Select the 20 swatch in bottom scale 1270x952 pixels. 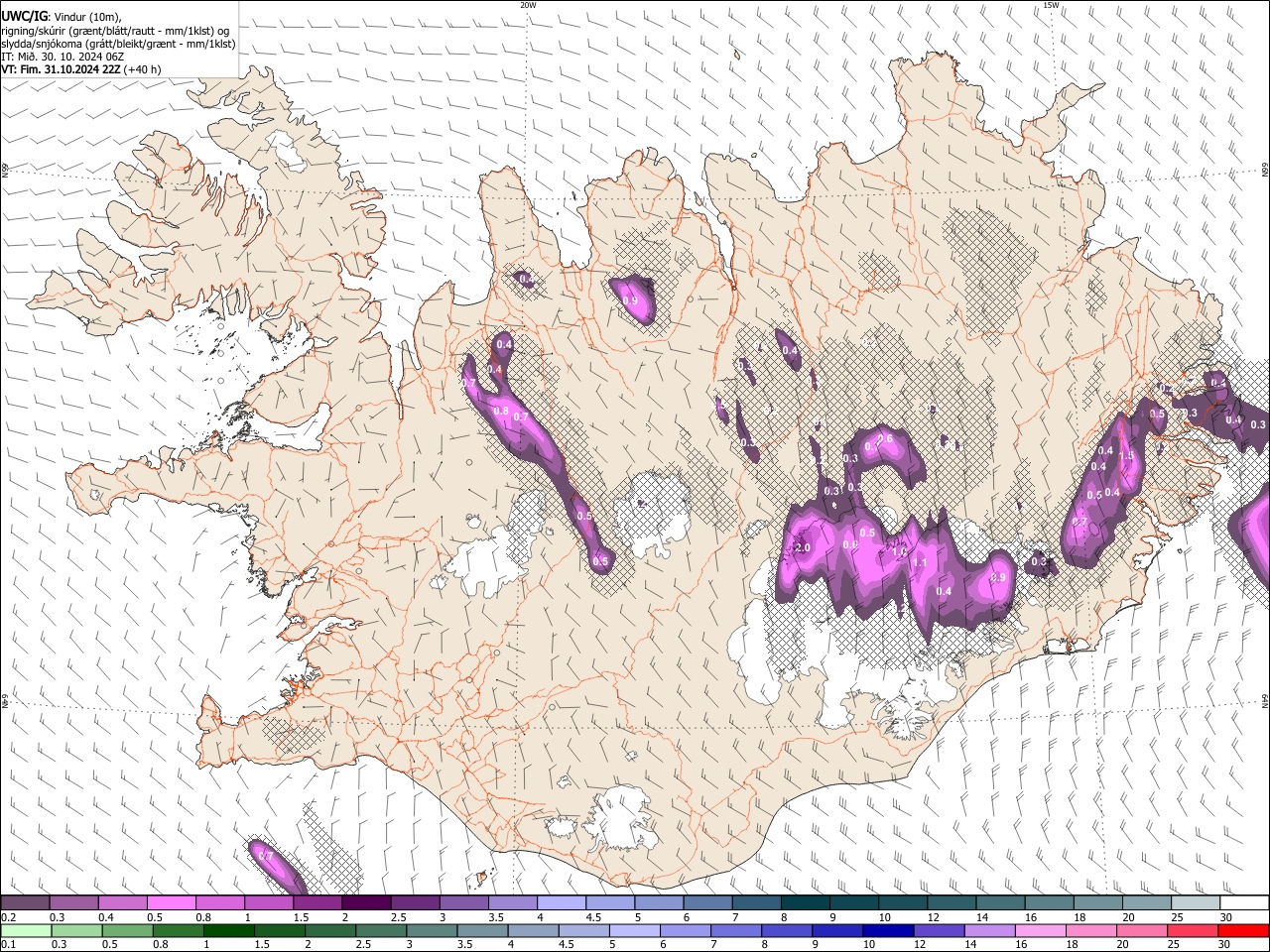tap(1141, 930)
